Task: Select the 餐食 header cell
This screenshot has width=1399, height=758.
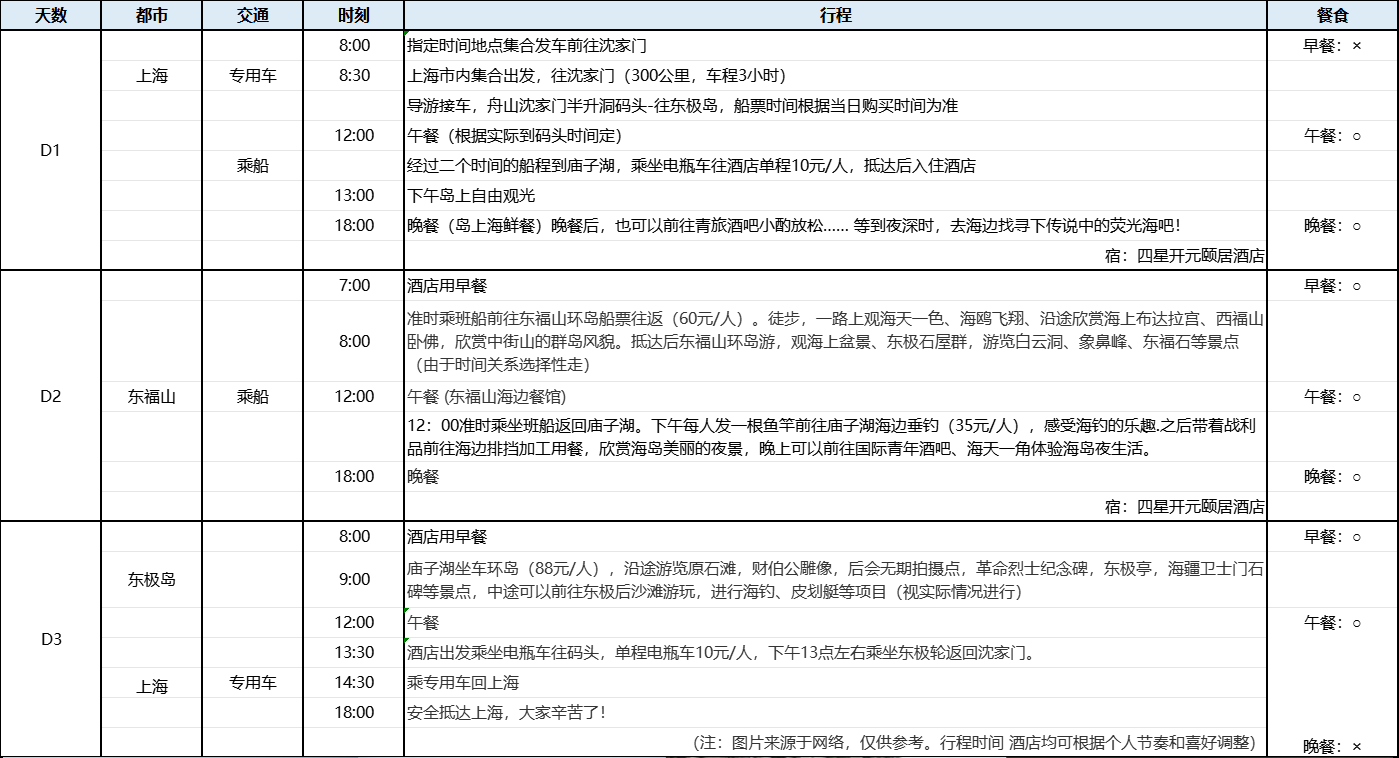Action: (x=1332, y=16)
